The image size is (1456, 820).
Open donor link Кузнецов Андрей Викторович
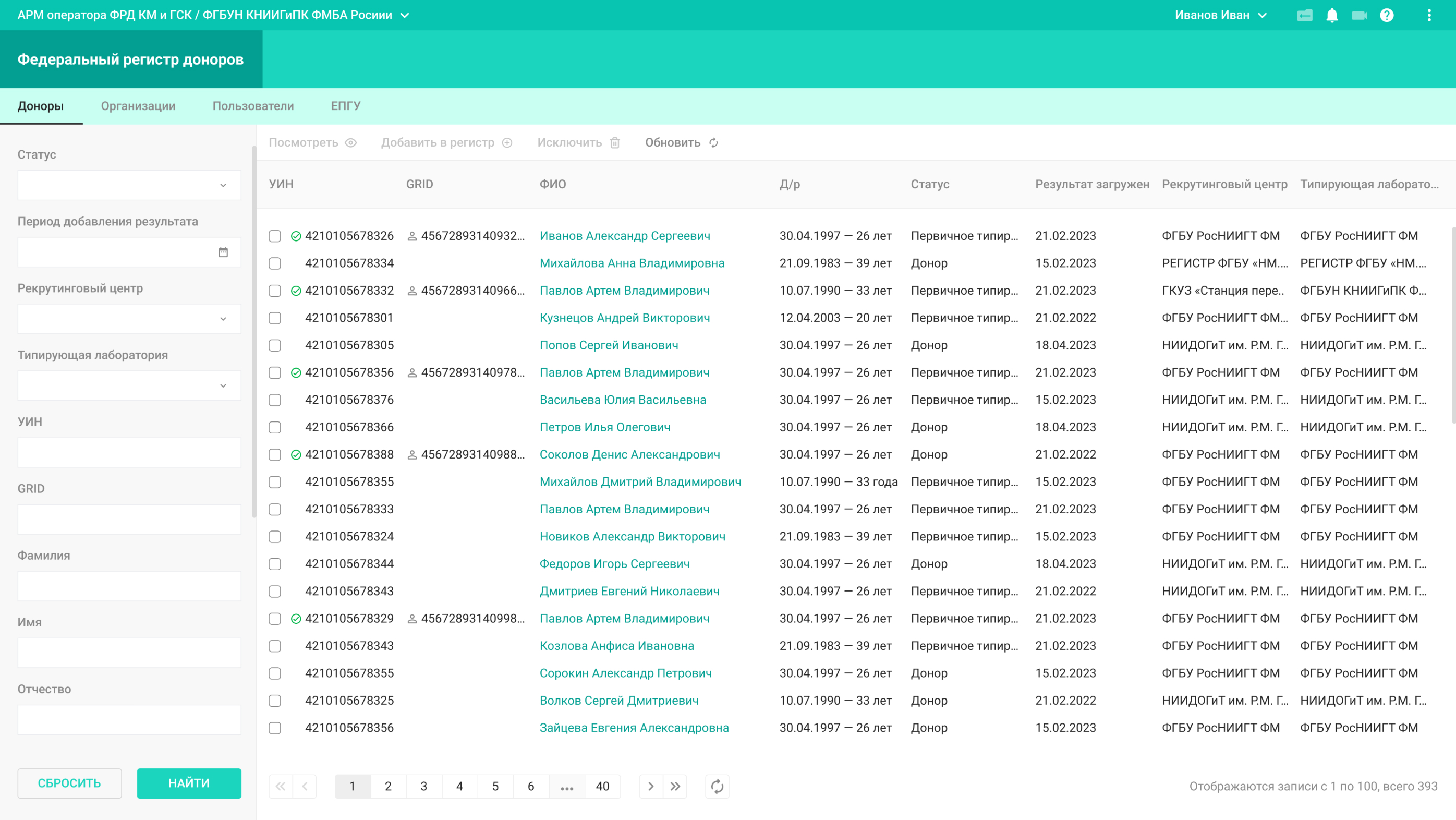pyautogui.click(x=625, y=318)
